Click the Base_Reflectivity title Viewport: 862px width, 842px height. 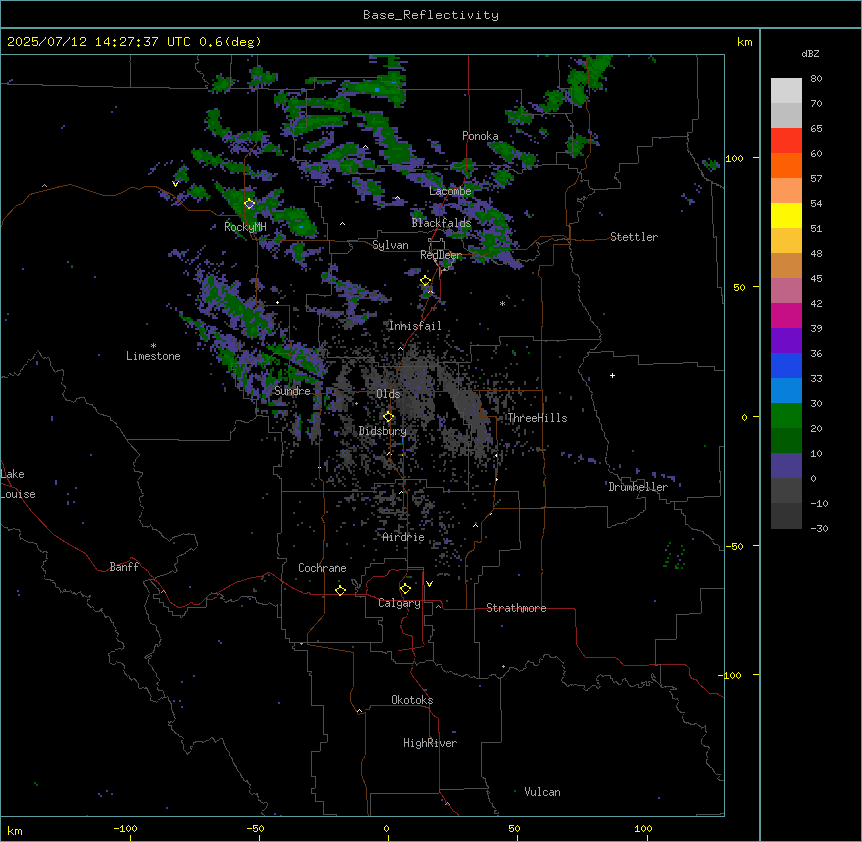pyautogui.click(x=431, y=15)
